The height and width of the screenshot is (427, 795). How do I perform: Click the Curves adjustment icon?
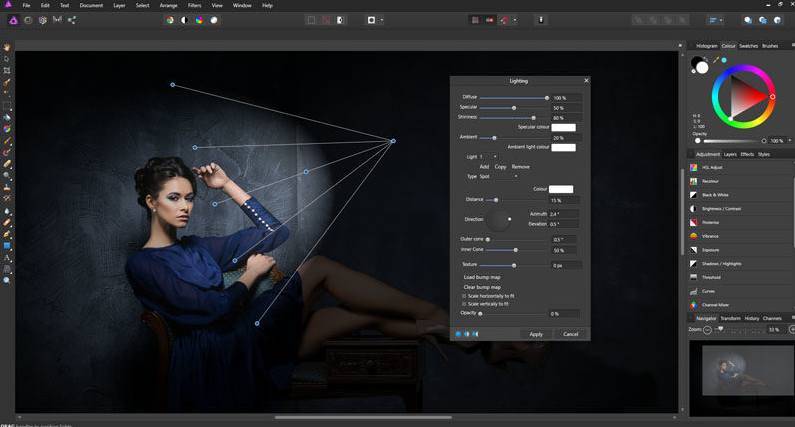point(694,291)
